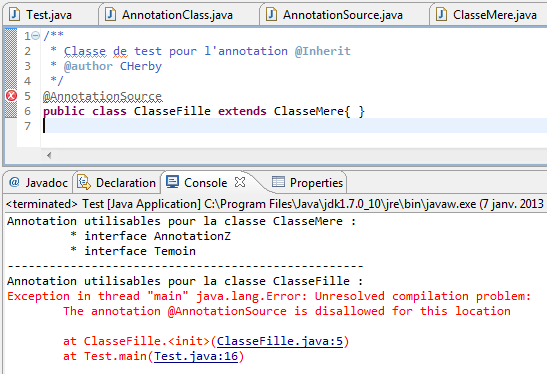Click the Java file icon on Test.java tab
This screenshot has height=374, width=547.
pyautogui.click(x=14, y=15)
